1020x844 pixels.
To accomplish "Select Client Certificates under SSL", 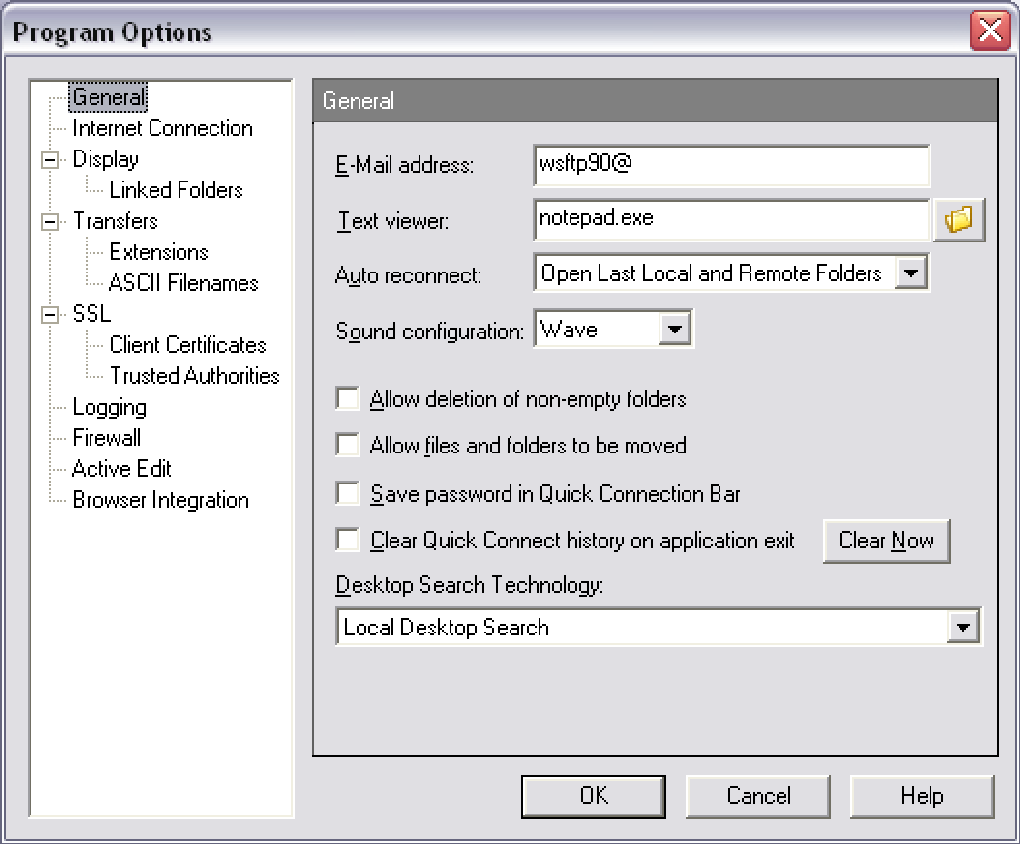I will click(188, 345).
